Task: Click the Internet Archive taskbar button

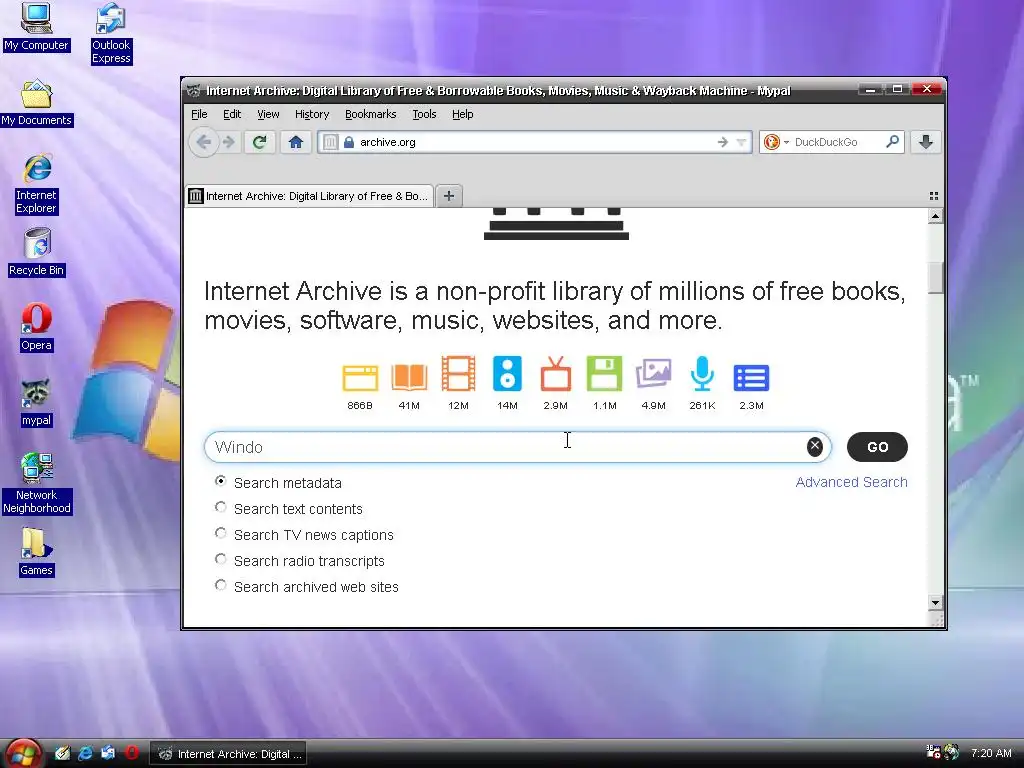Action: pos(229,754)
